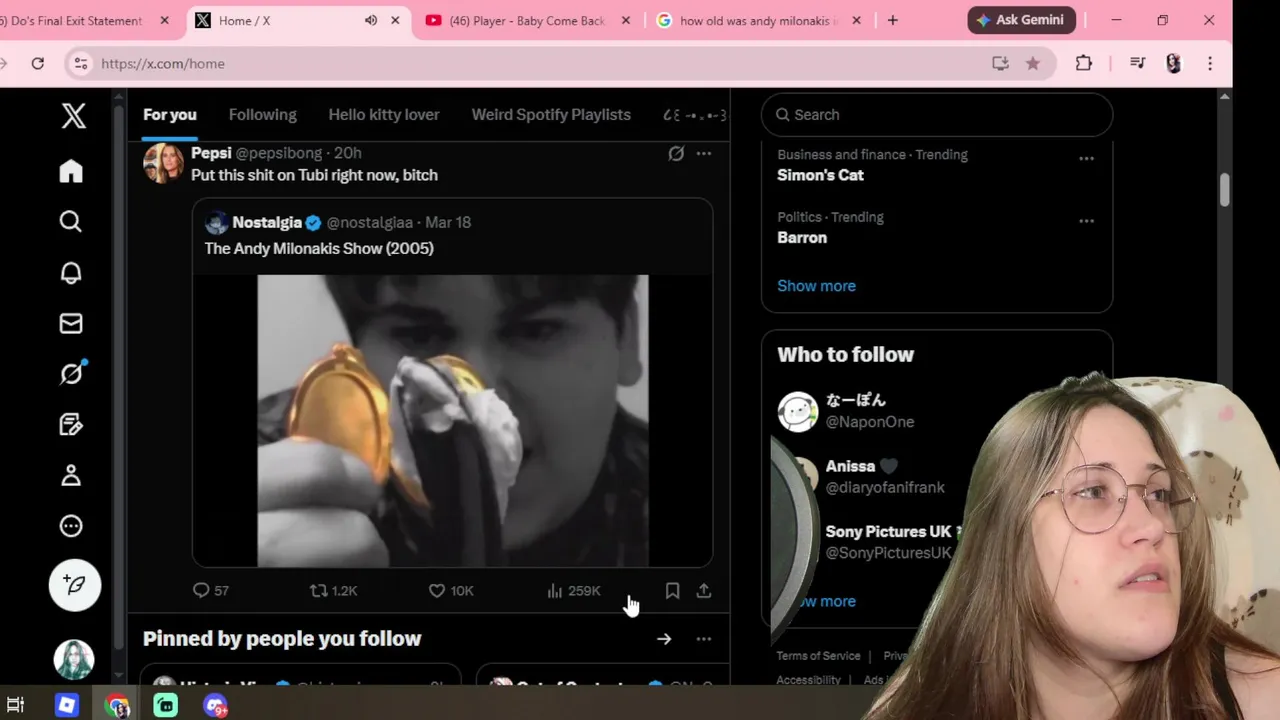Open a new browser tab
The image size is (1280, 720).
click(893, 20)
